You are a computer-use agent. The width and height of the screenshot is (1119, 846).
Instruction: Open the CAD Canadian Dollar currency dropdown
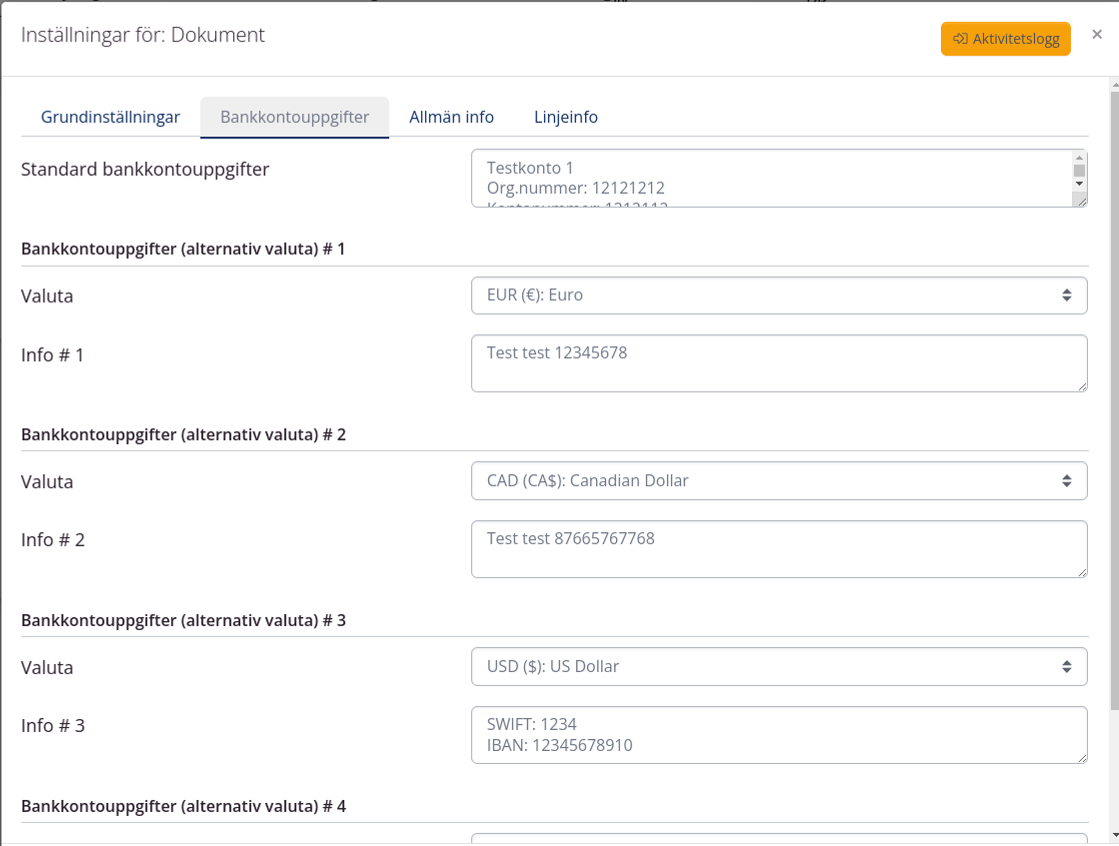click(x=778, y=481)
